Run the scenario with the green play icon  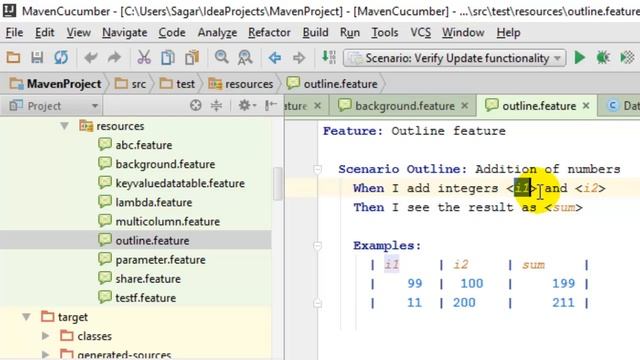(x=579, y=58)
